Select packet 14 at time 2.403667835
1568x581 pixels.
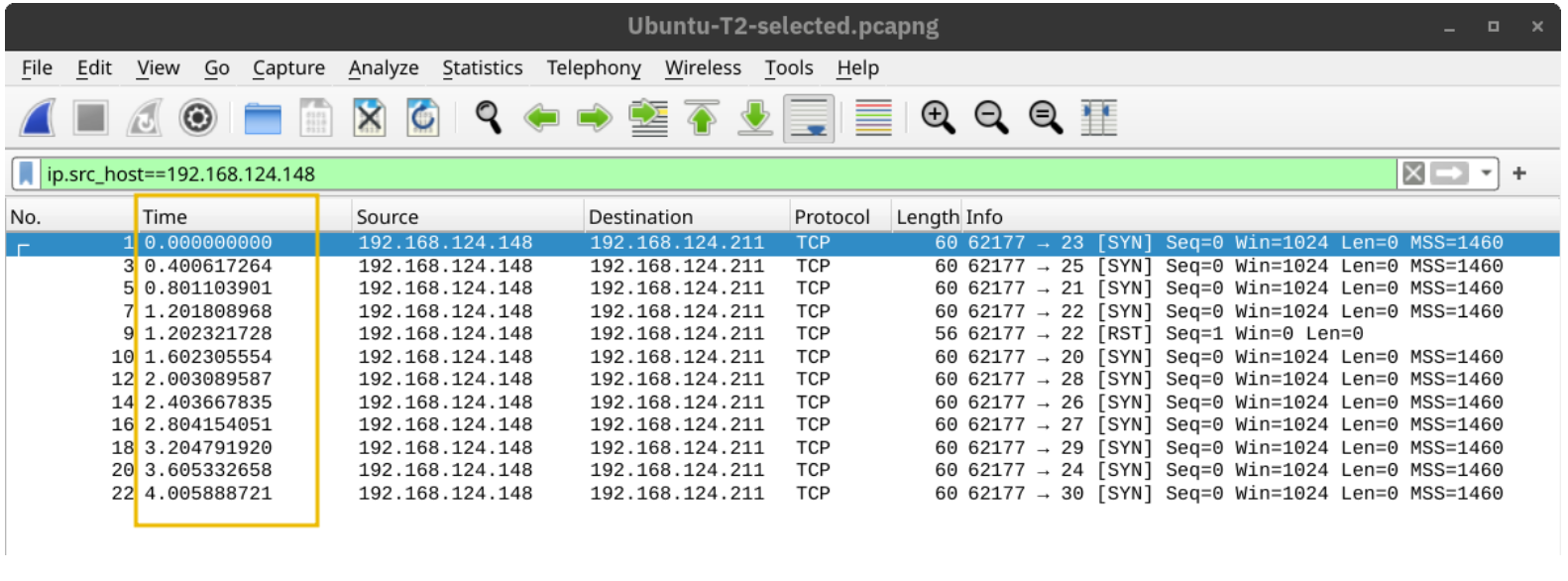[783, 403]
